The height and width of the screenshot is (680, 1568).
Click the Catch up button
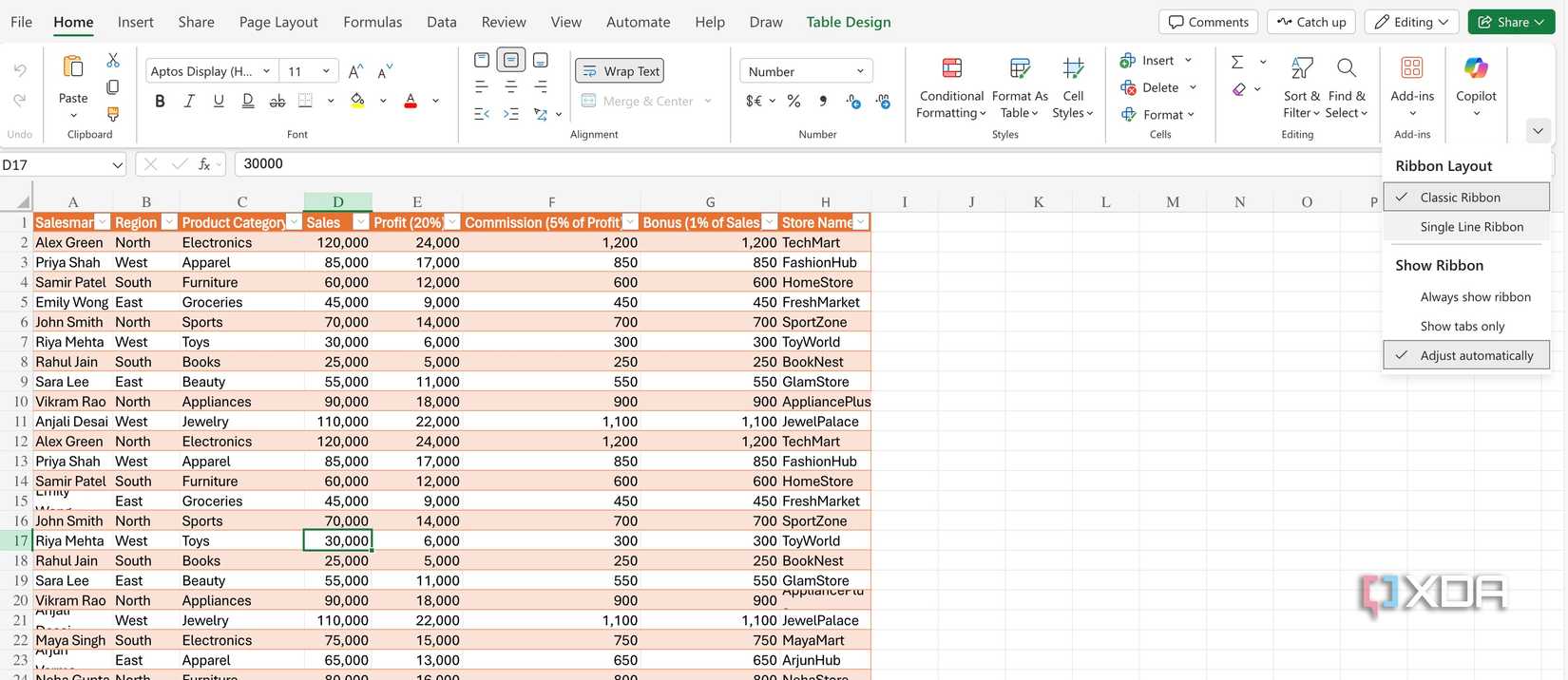tap(1311, 22)
